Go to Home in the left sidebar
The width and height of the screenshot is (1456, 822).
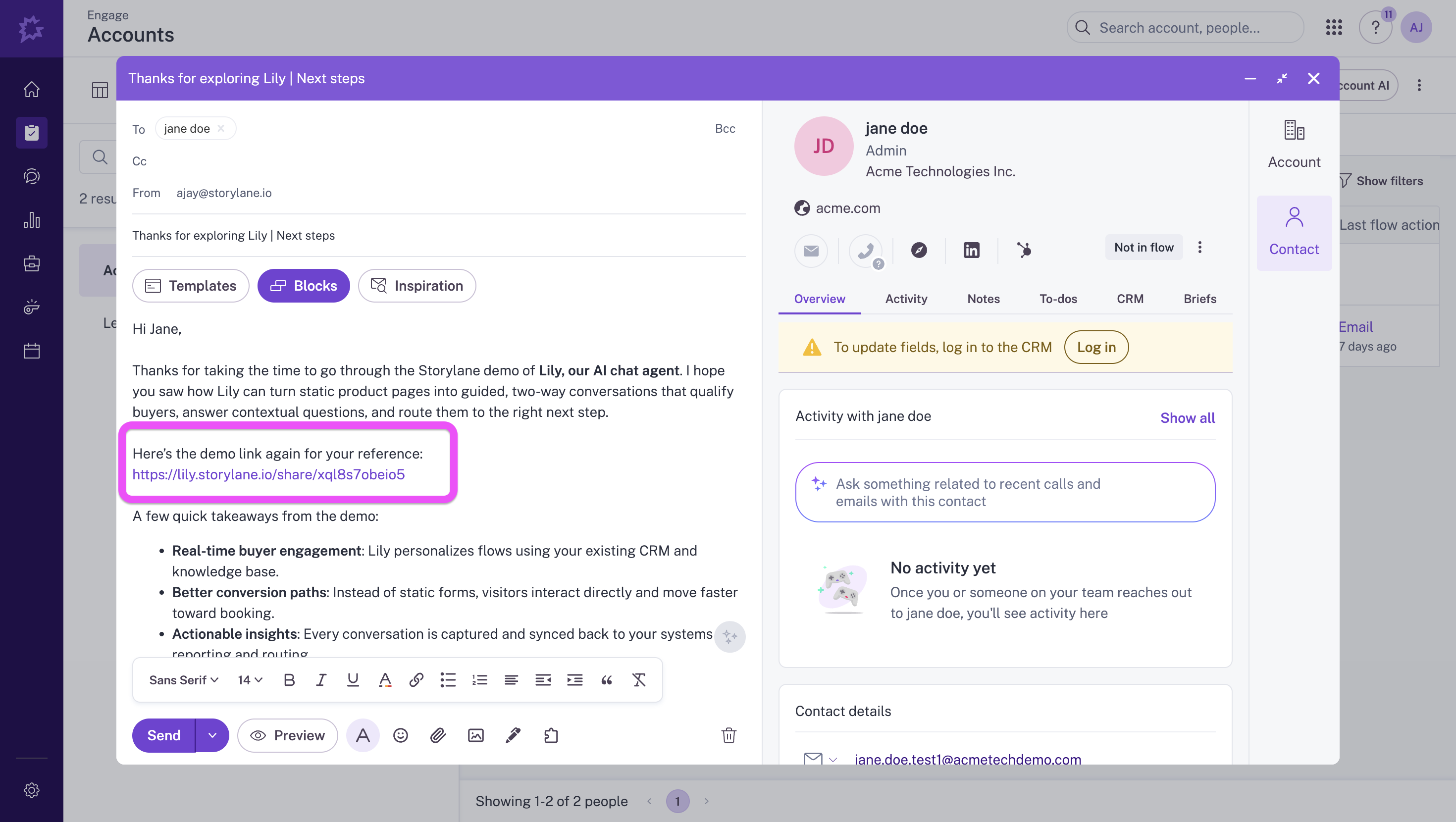click(x=31, y=89)
